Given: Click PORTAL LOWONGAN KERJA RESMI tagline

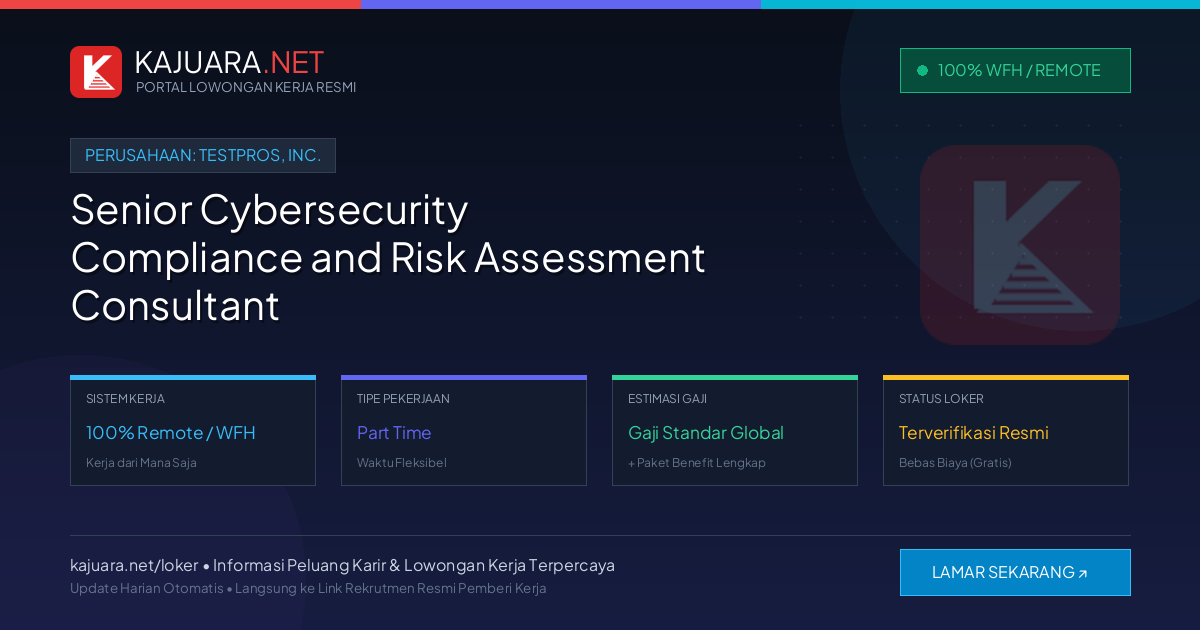Looking at the screenshot, I should pyautogui.click(x=246, y=87).
